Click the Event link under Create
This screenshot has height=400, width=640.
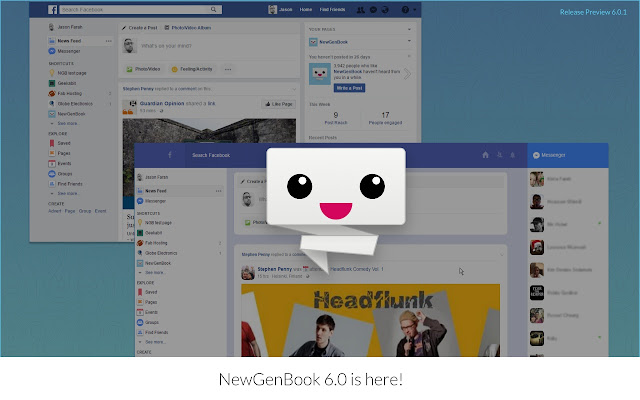100,211
